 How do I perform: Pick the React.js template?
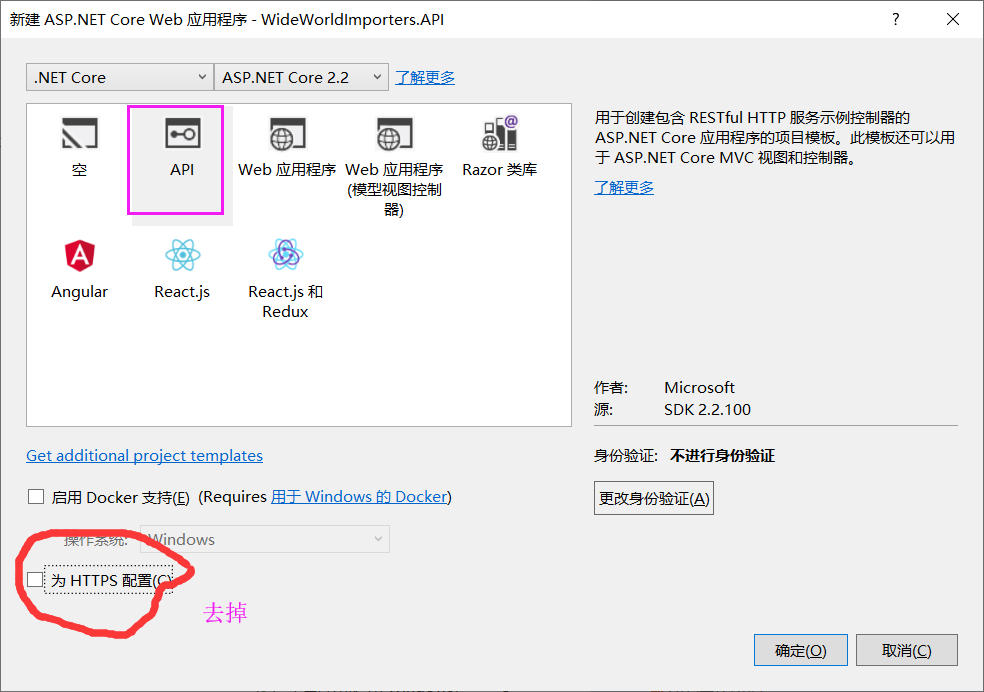(x=182, y=270)
